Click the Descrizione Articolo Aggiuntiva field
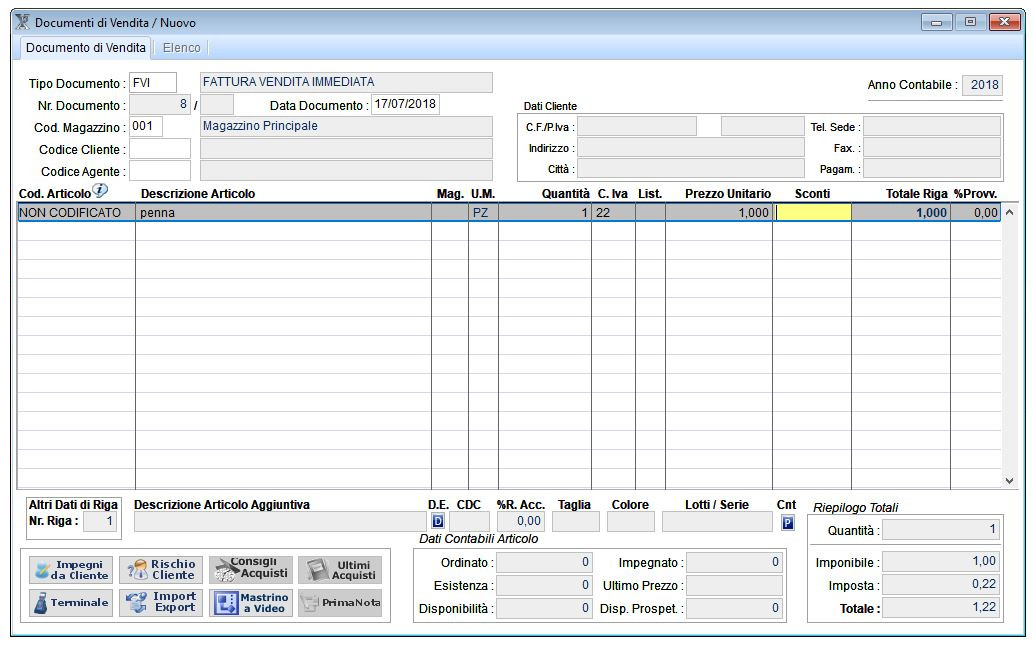Image resolution: width=1034 pixels, height=647 pixels. click(280, 522)
